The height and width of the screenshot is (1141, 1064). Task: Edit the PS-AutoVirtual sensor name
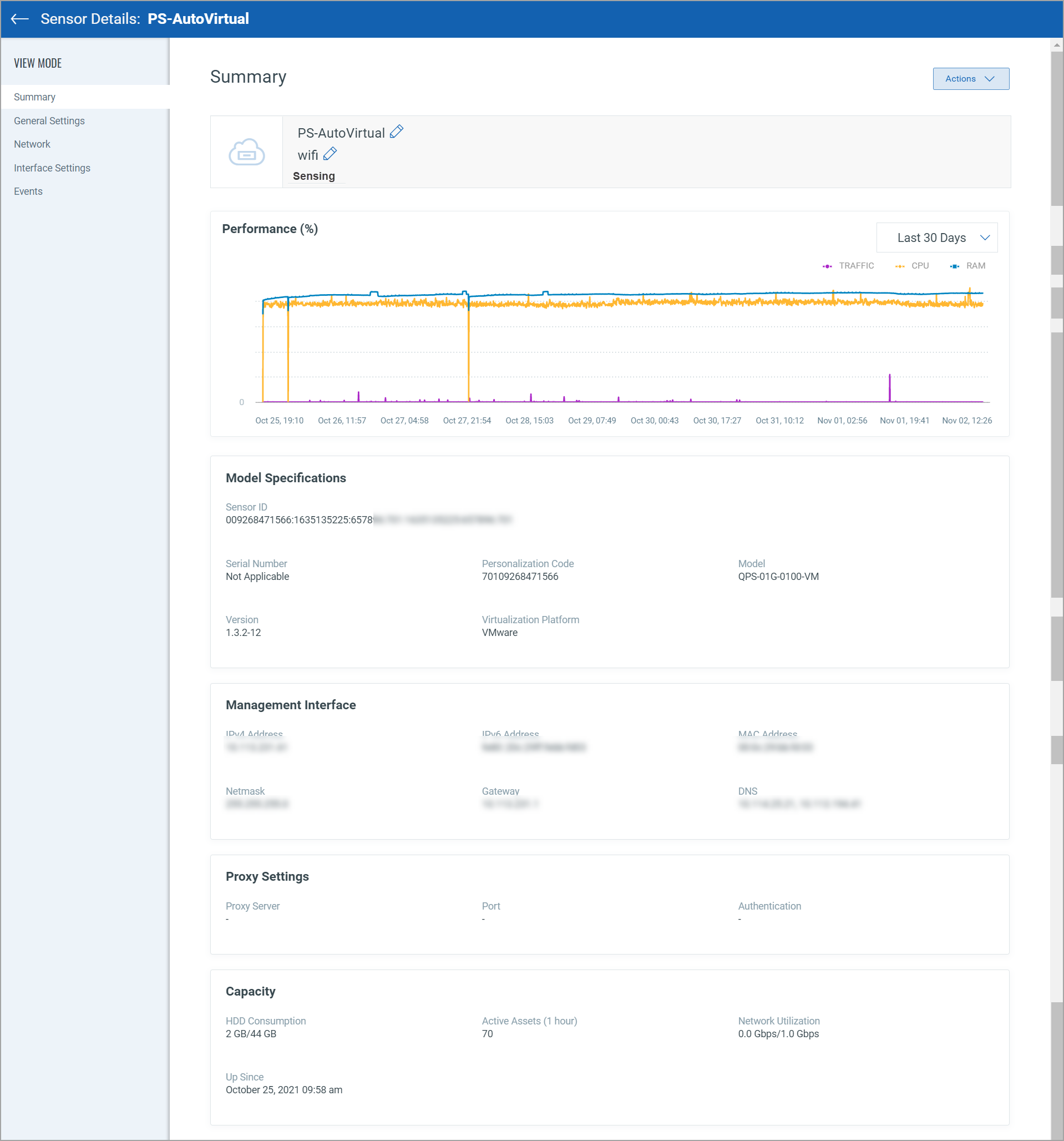pyautogui.click(x=396, y=132)
